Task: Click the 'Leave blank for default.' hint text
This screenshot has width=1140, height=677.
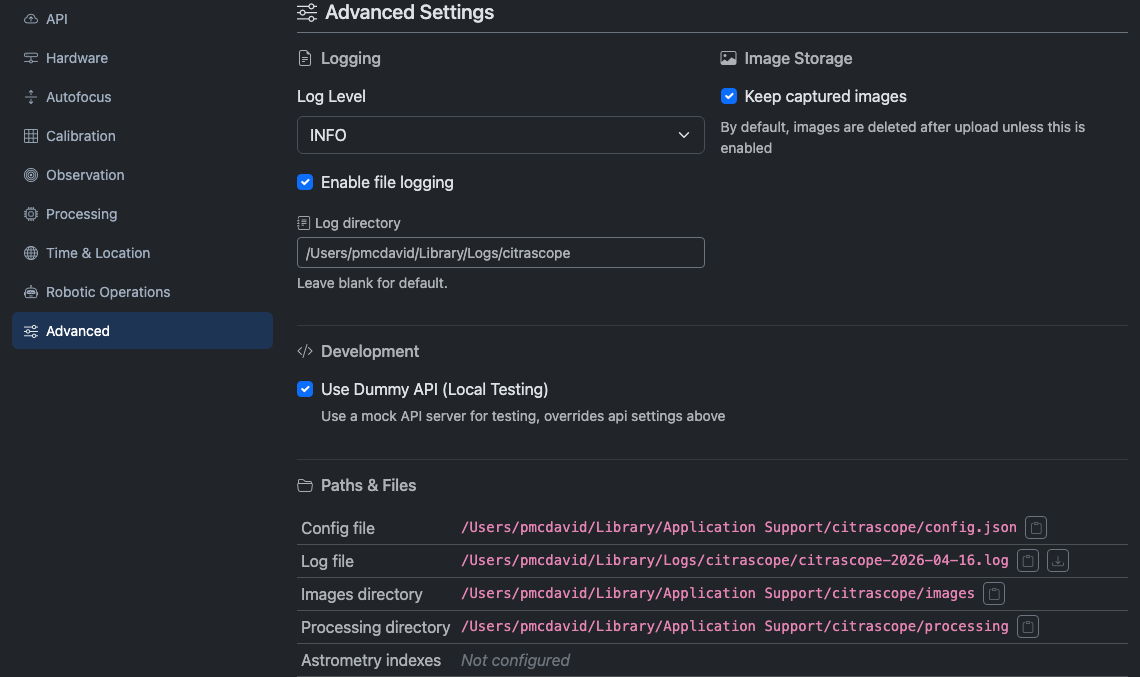Action: [372, 283]
